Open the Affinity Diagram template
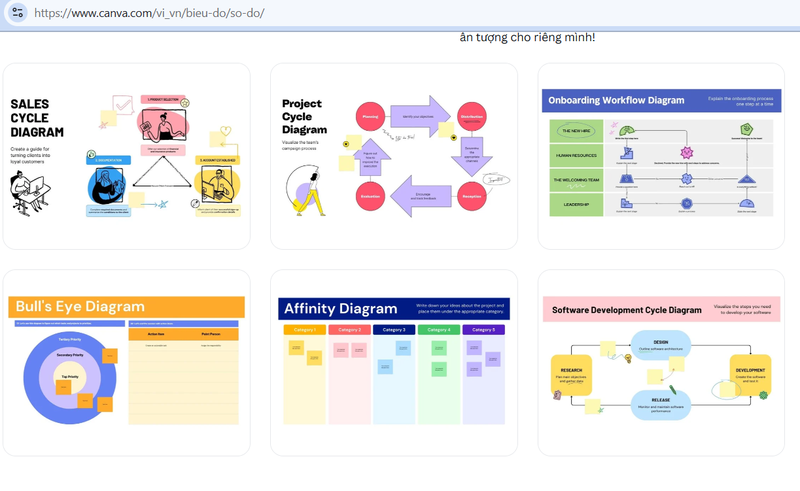The image size is (800, 491). coord(394,362)
